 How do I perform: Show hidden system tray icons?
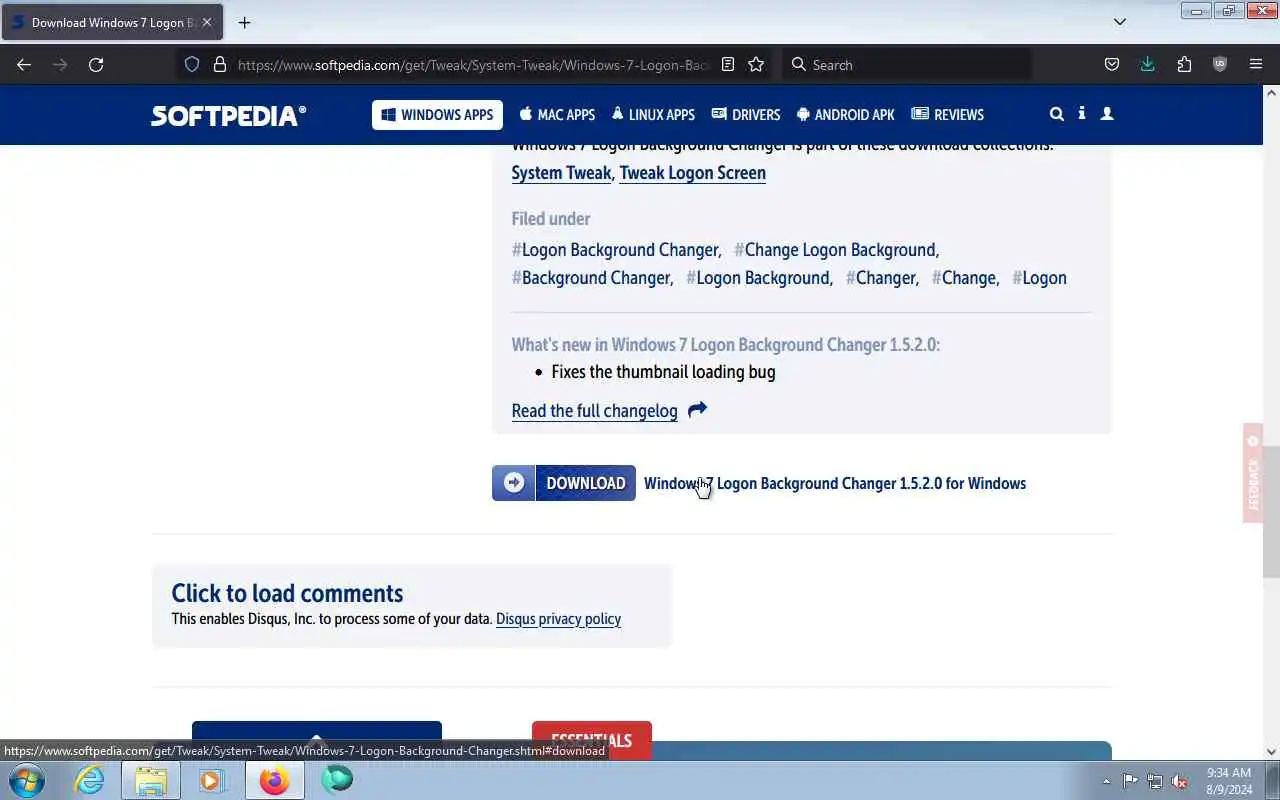click(x=1106, y=781)
